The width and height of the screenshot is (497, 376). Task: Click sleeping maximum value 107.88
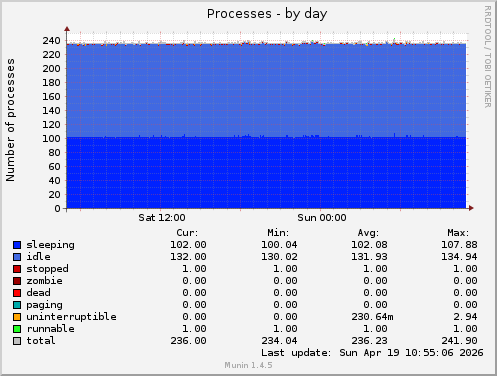click(459, 245)
